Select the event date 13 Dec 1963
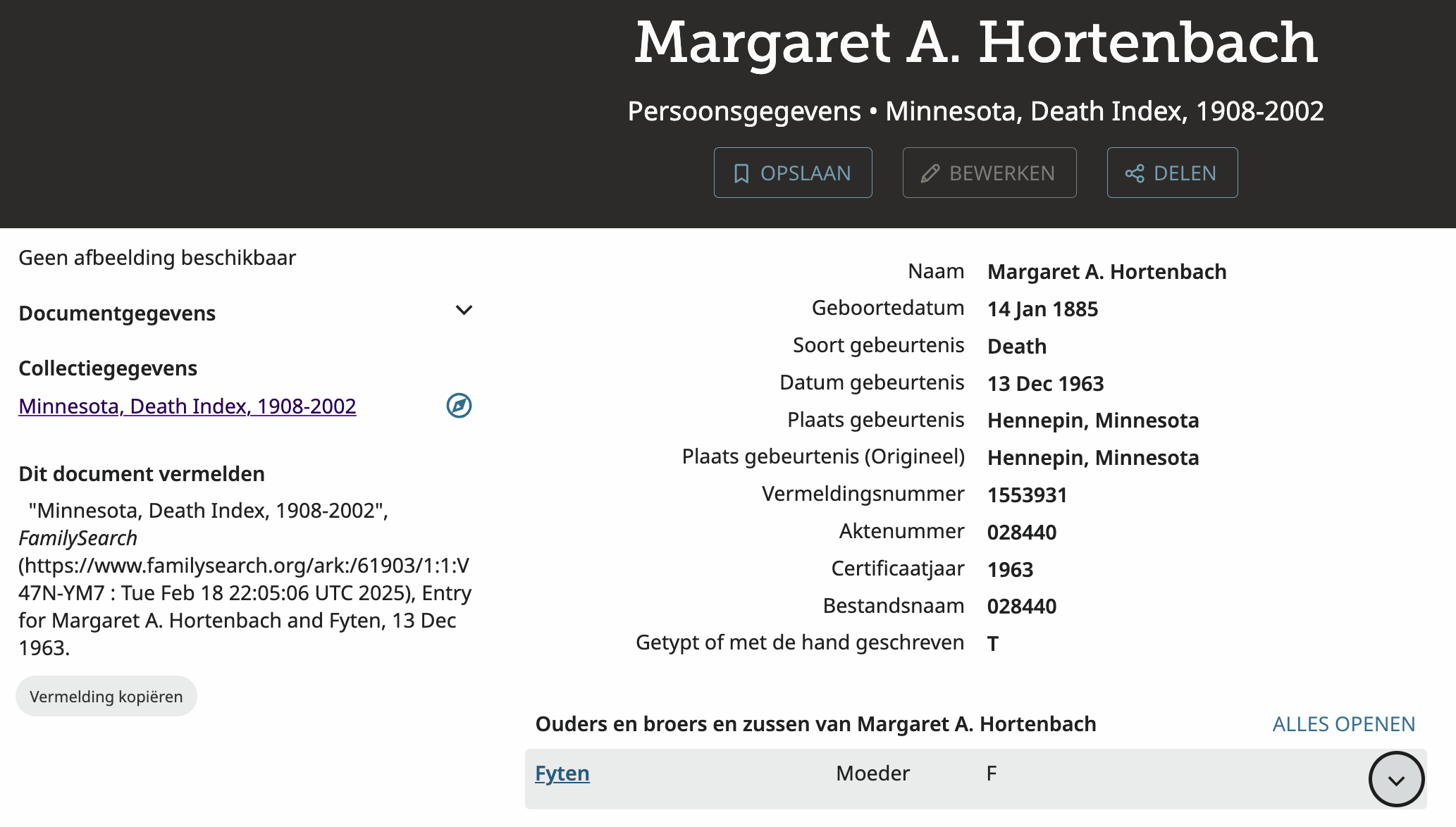1456x827 pixels. [1045, 384]
